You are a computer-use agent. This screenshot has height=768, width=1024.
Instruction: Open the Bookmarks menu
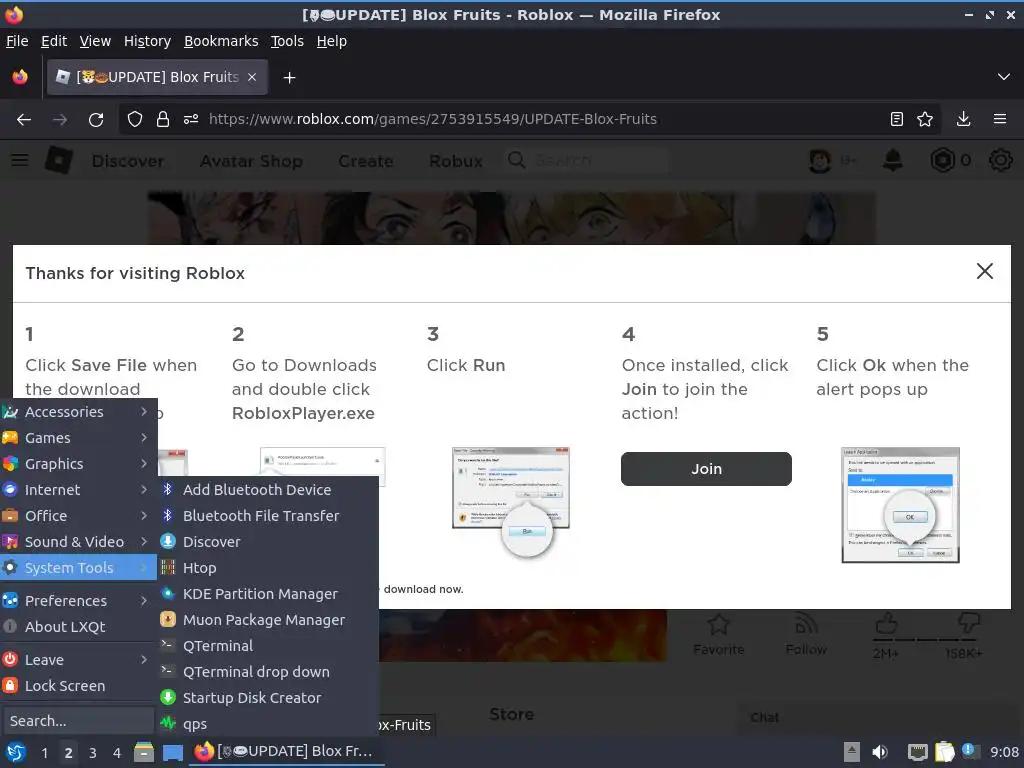[221, 41]
